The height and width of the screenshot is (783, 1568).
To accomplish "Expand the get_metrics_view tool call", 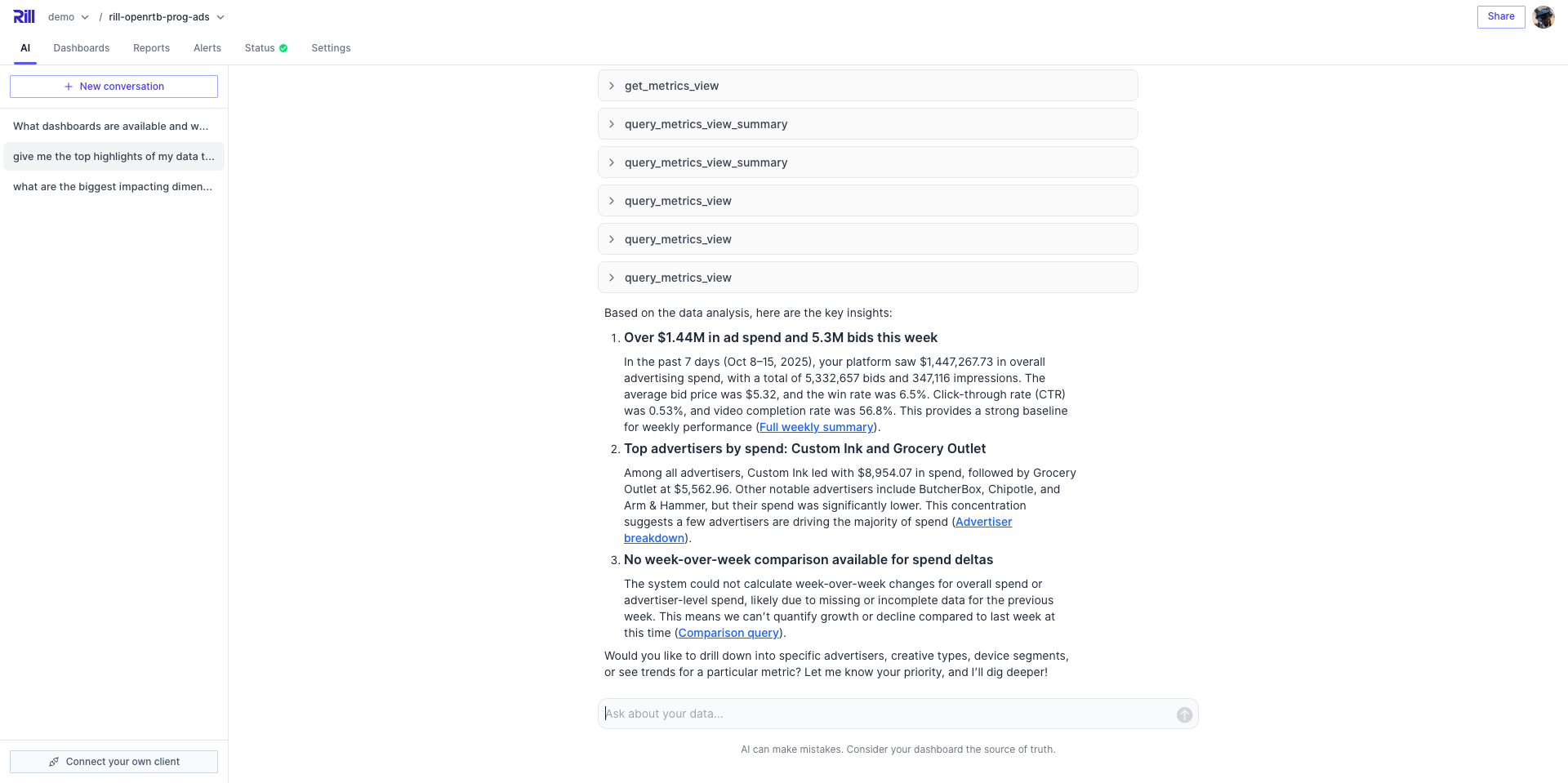I will click(867, 86).
